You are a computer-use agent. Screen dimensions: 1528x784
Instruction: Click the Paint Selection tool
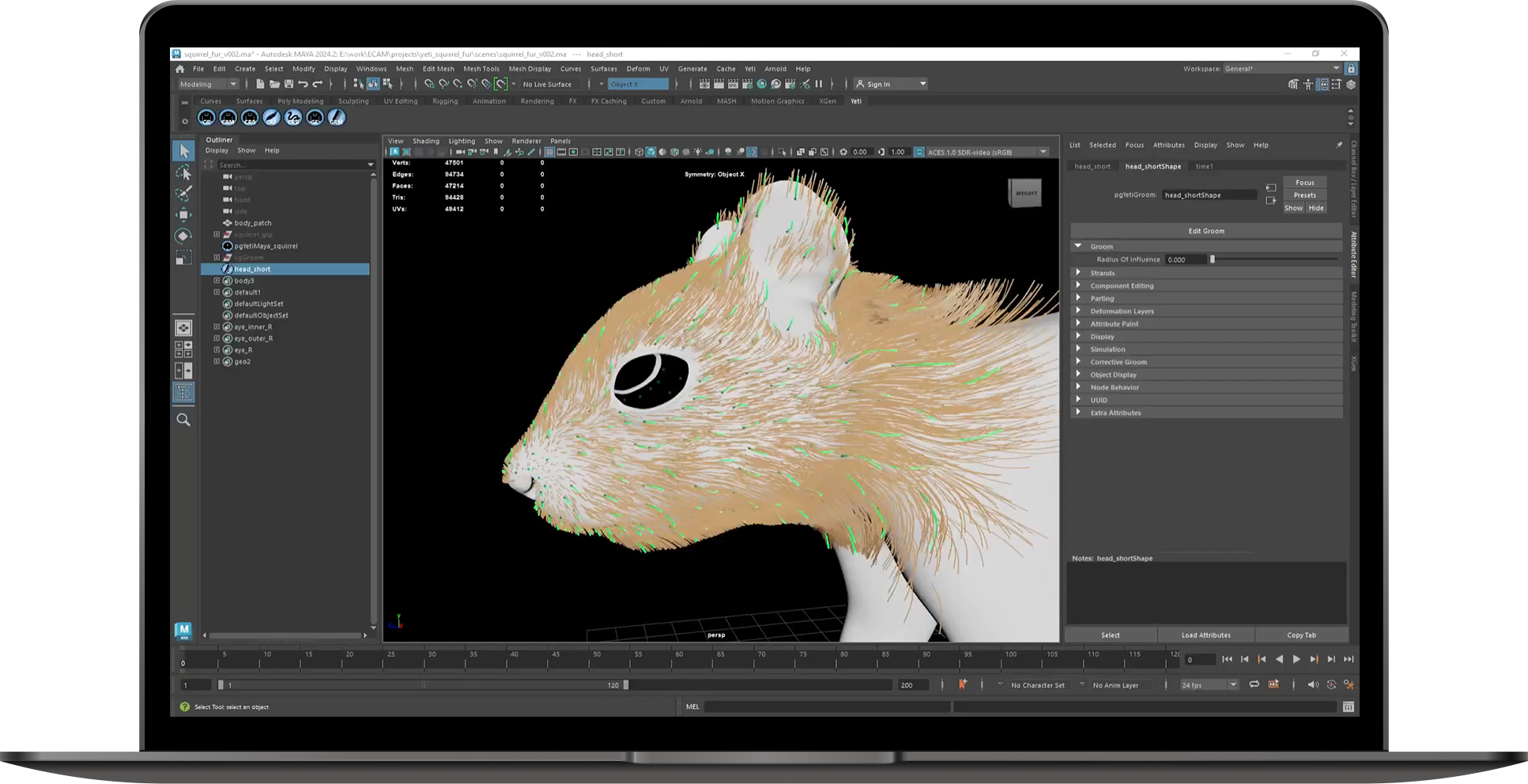183,194
